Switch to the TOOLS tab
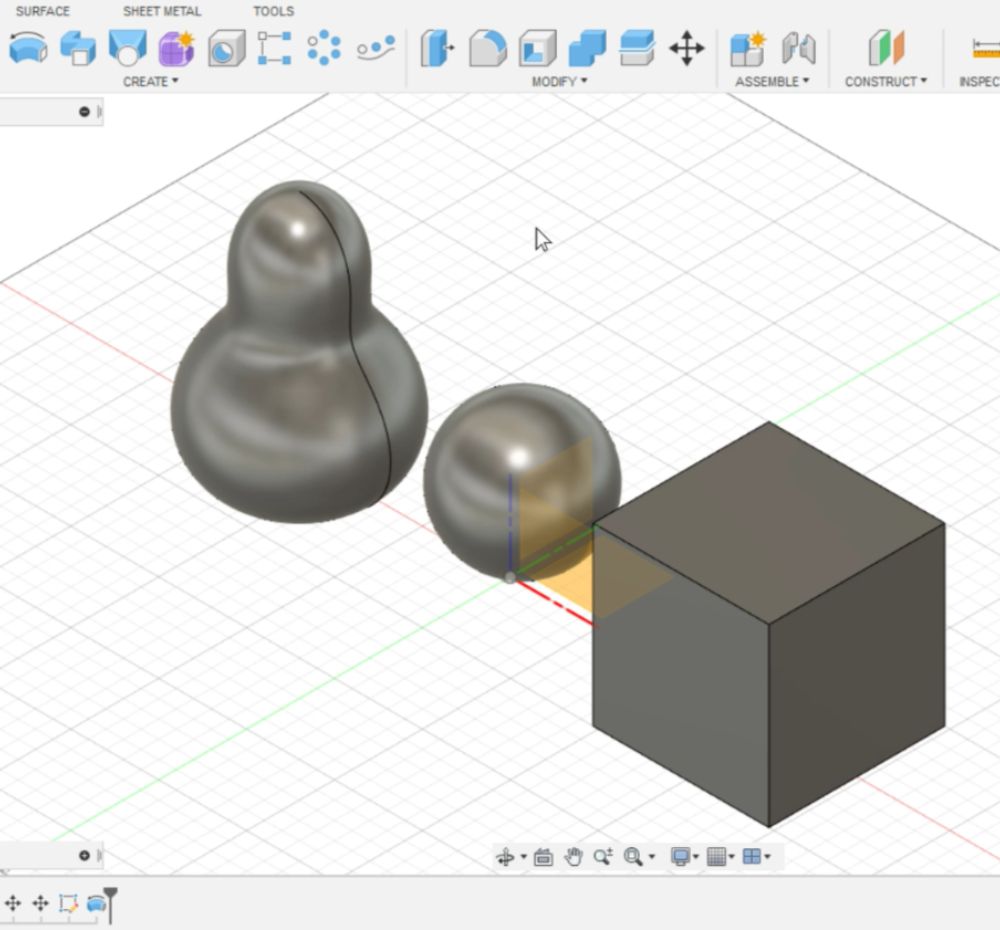The image size is (1000, 930). [273, 11]
